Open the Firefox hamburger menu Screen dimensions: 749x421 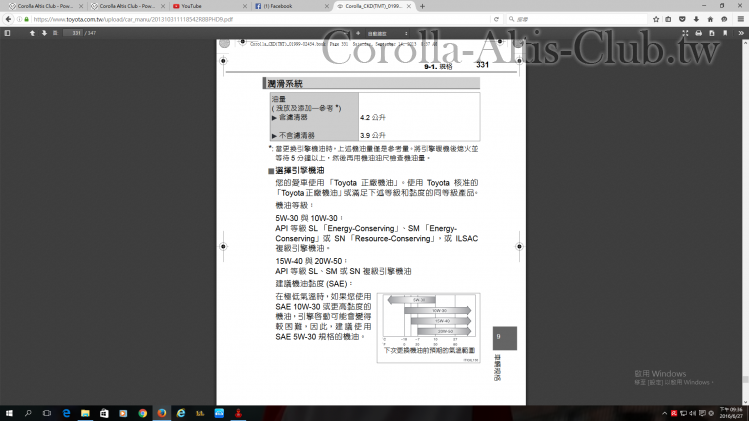point(740,19)
